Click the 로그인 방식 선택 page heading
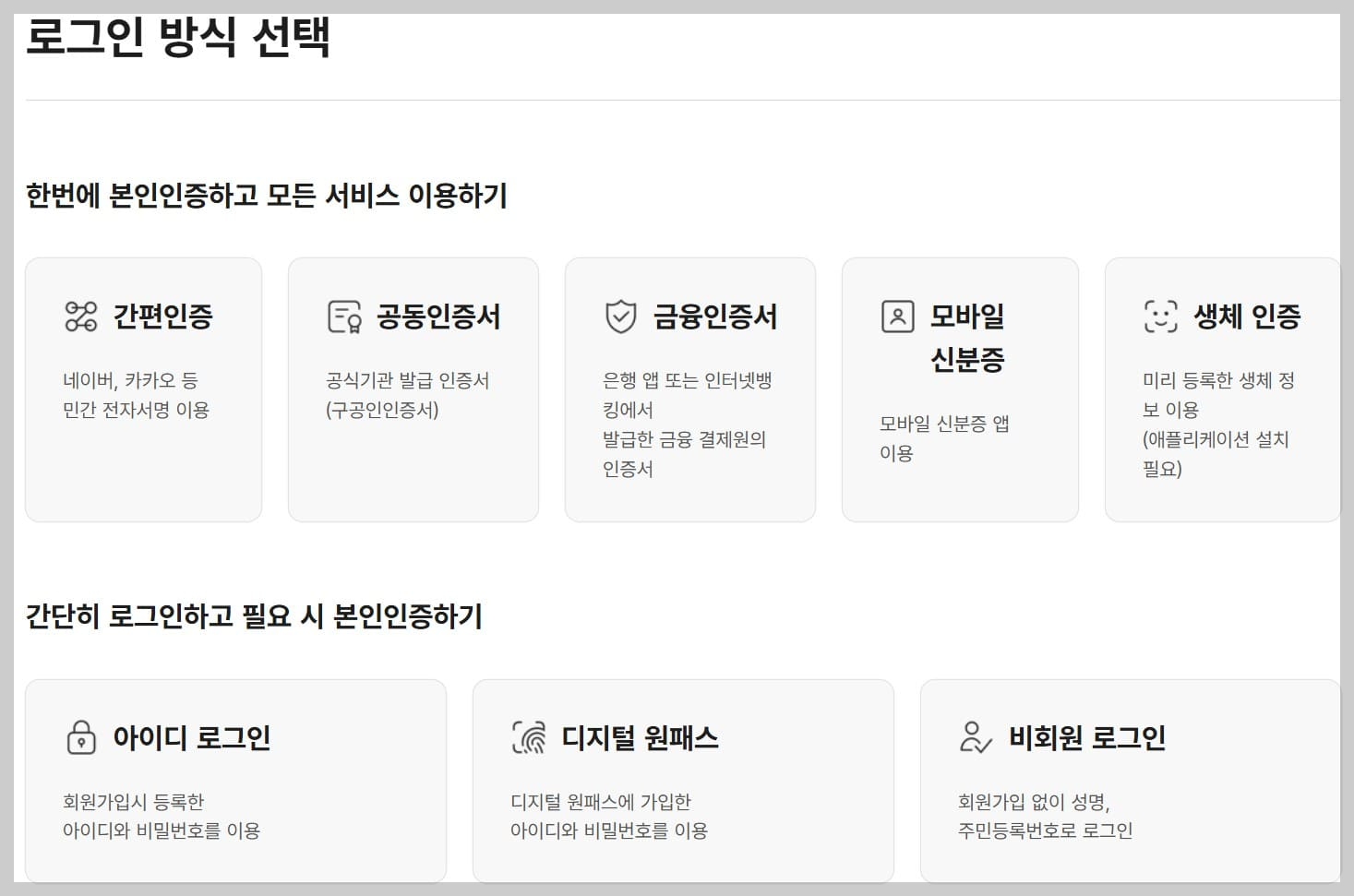 pos(181,39)
